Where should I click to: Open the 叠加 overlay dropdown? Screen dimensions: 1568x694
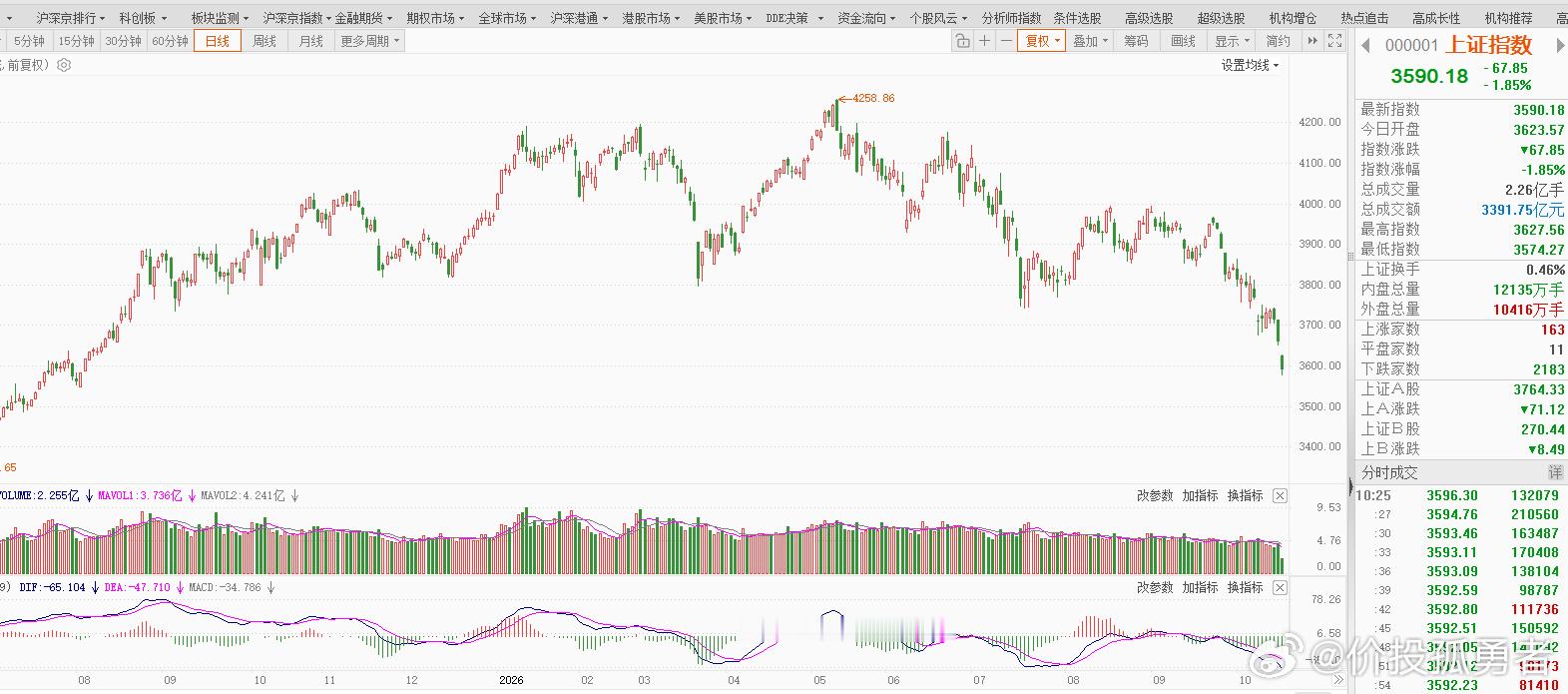tap(1090, 41)
